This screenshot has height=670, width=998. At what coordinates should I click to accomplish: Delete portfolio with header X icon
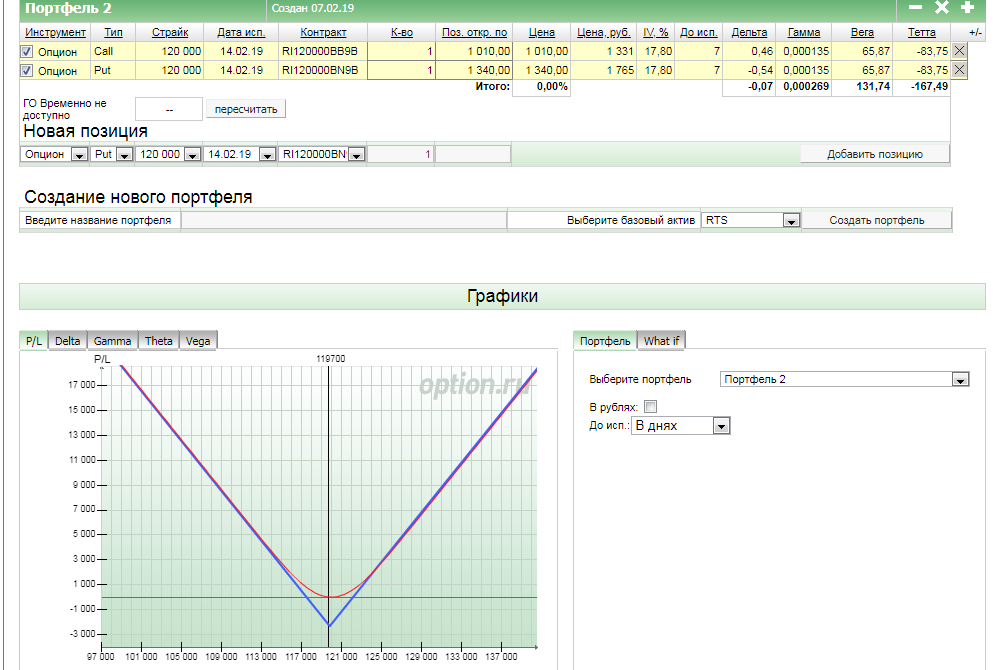click(x=941, y=8)
